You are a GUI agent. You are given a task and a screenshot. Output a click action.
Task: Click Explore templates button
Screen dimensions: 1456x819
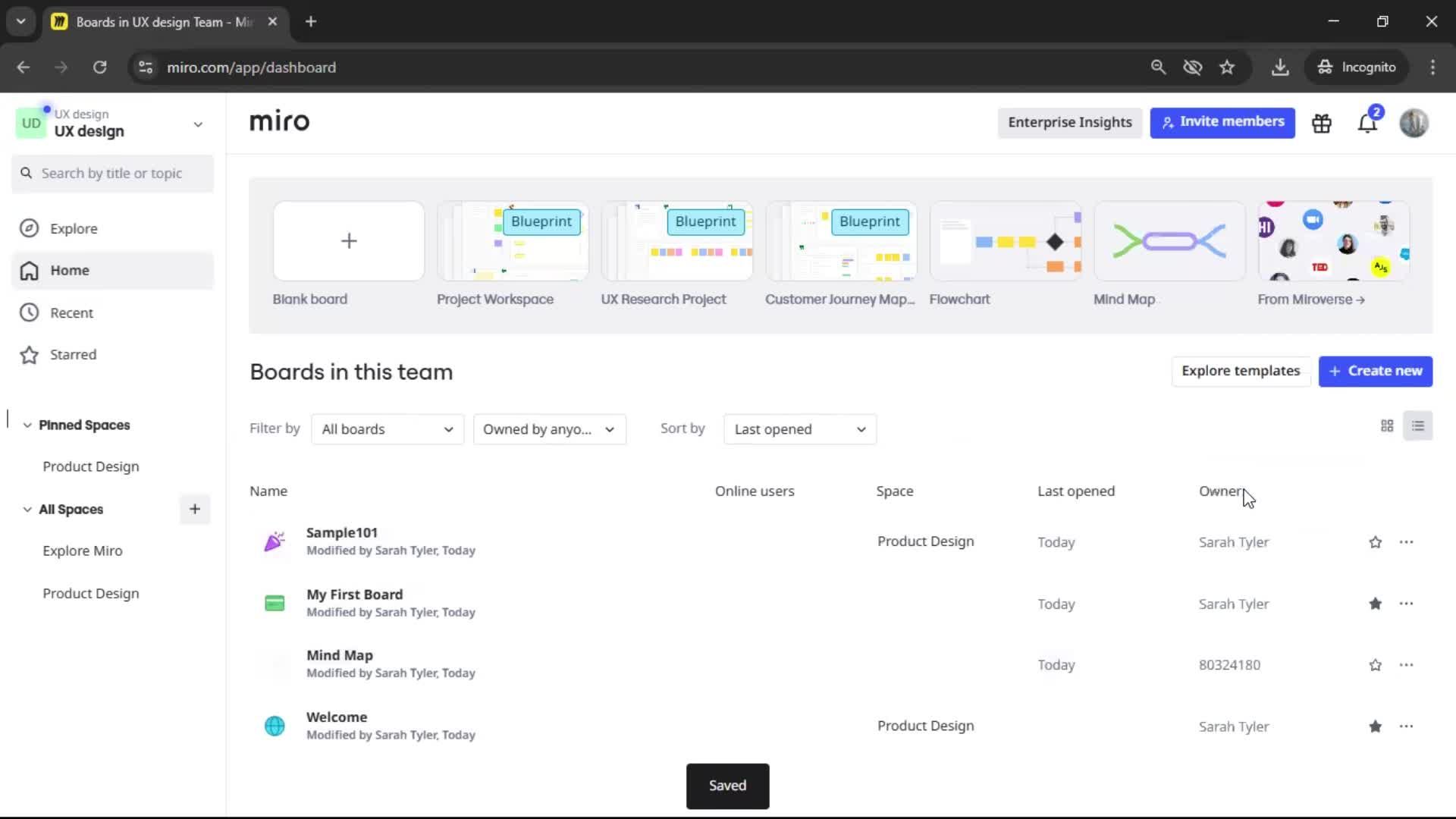coord(1241,371)
